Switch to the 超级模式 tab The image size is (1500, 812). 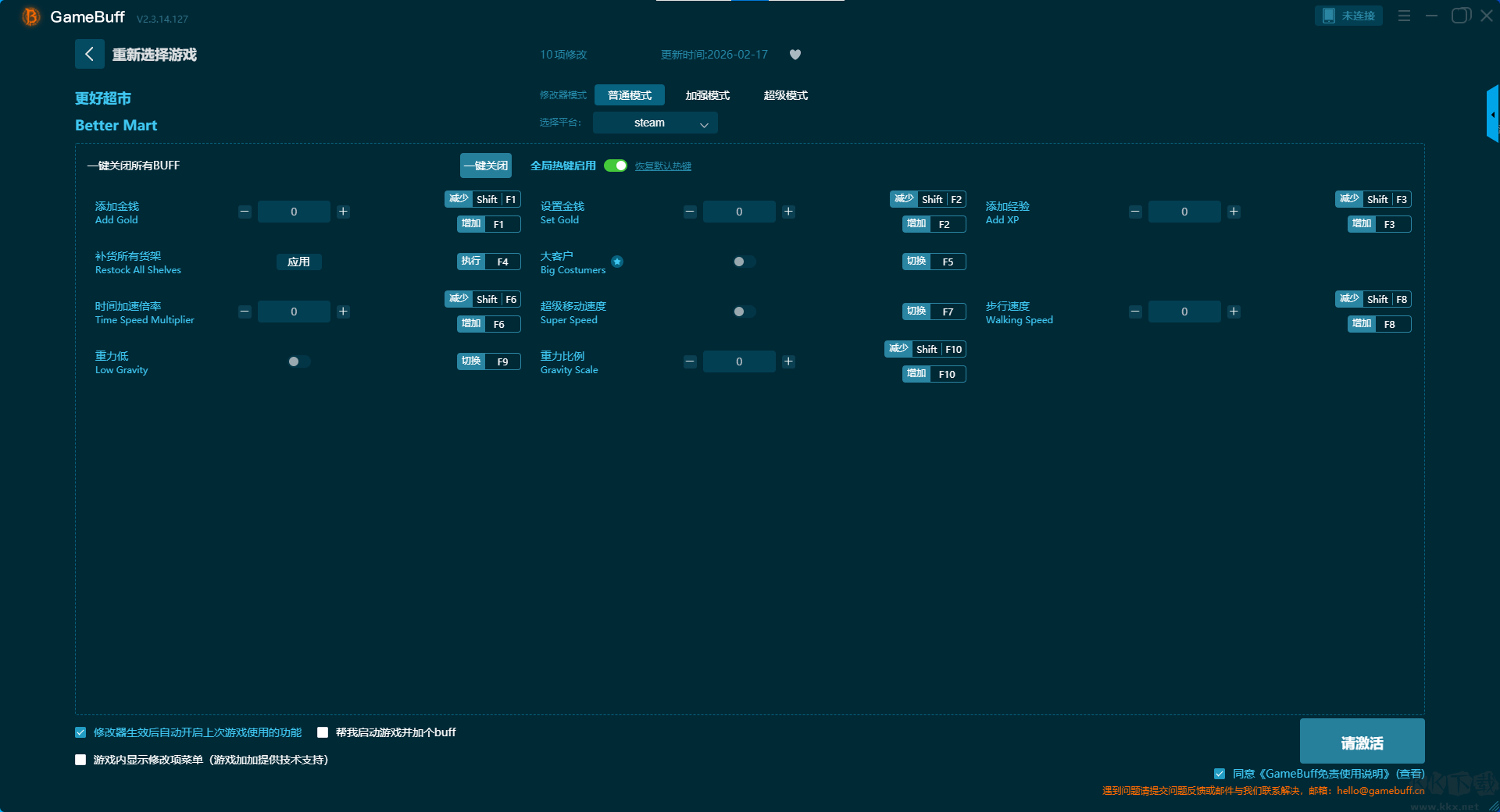pyautogui.click(x=785, y=95)
